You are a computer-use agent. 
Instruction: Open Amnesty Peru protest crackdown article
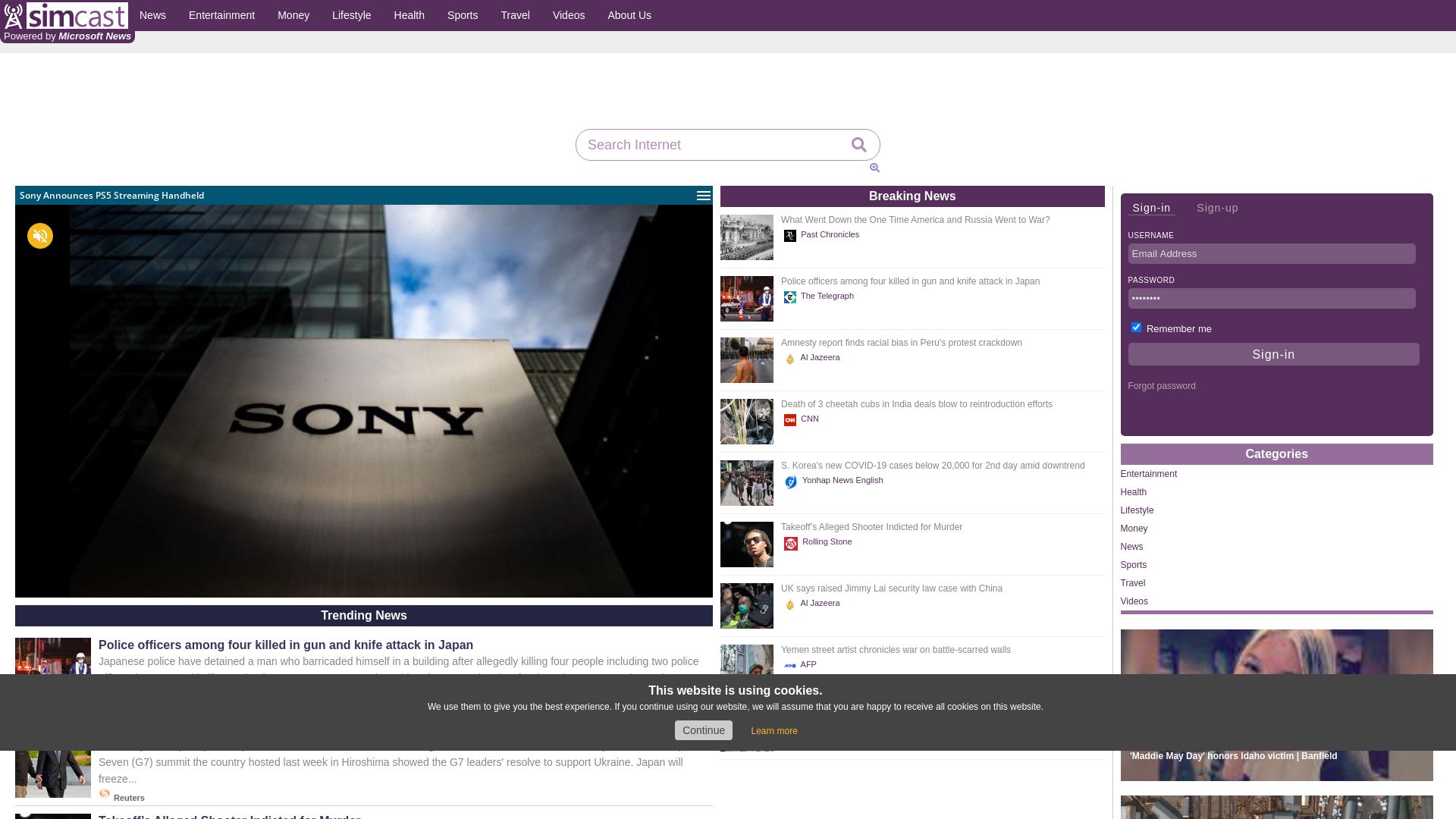pos(902,343)
